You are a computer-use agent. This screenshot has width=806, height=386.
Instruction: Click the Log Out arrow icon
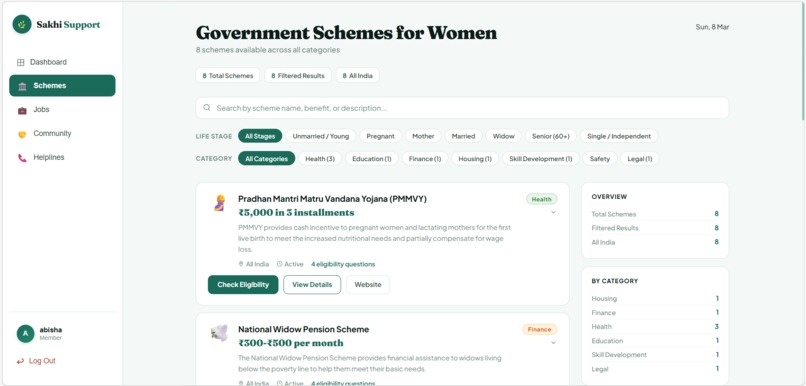coord(21,361)
